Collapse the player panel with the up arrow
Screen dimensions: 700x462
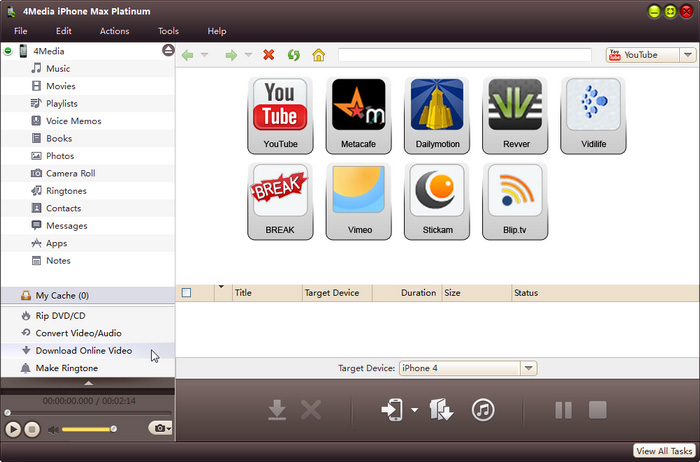click(x=88, y=382)
